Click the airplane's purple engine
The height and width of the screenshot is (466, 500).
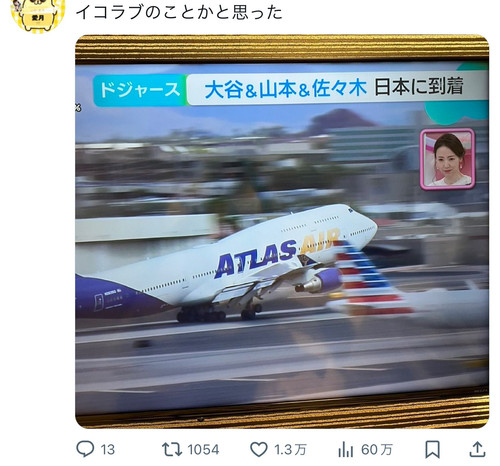click(319, 281)
